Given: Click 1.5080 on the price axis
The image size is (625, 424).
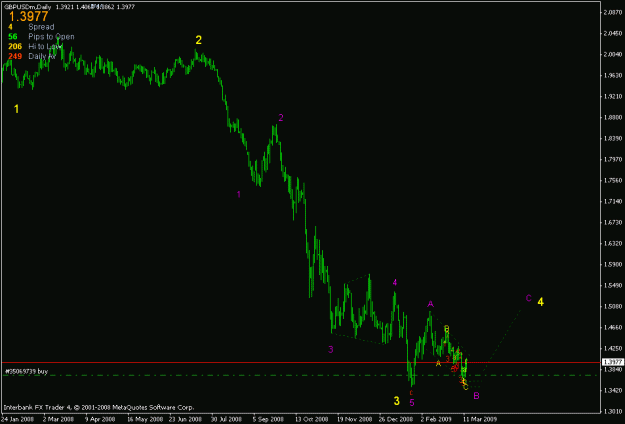Looking at the screenshot, I should tap(611, 306).
